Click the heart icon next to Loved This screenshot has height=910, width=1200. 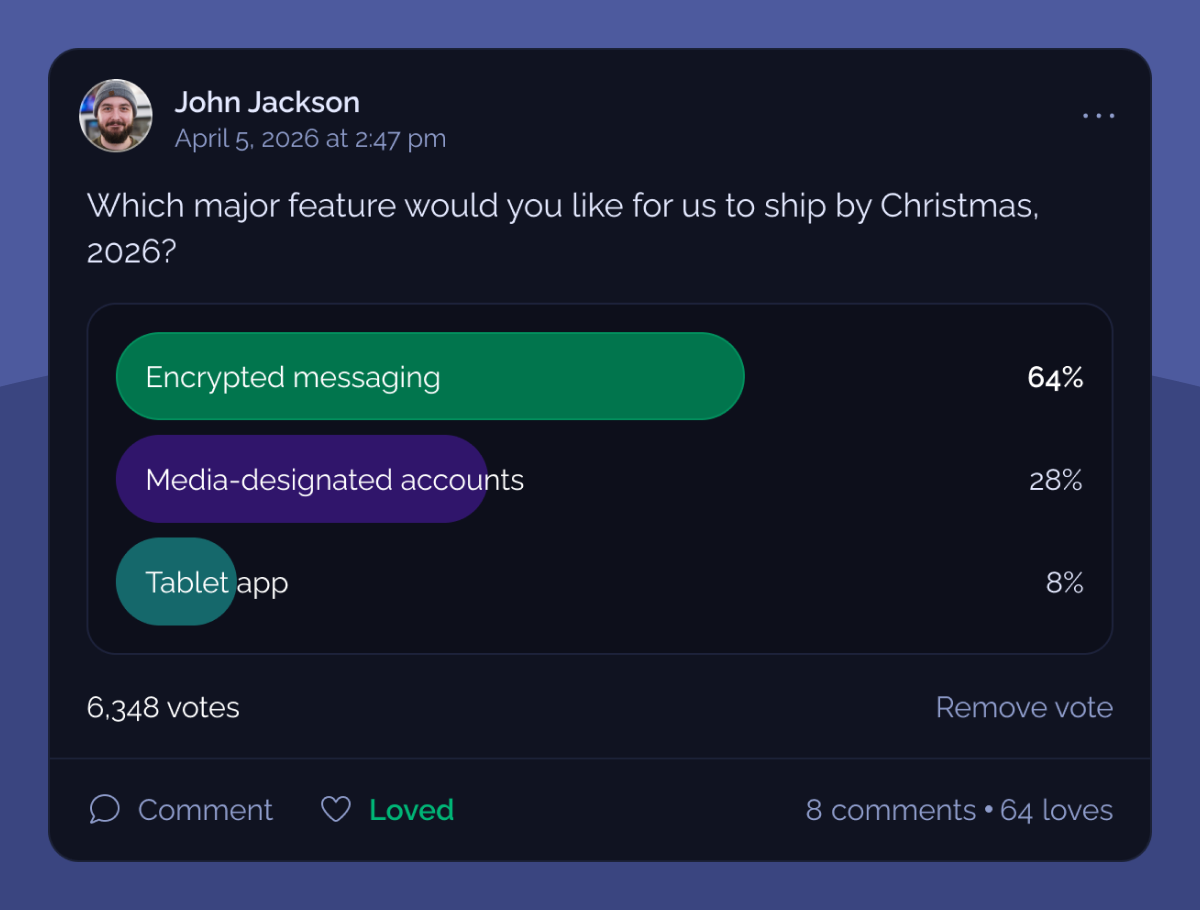pos(336,808)
